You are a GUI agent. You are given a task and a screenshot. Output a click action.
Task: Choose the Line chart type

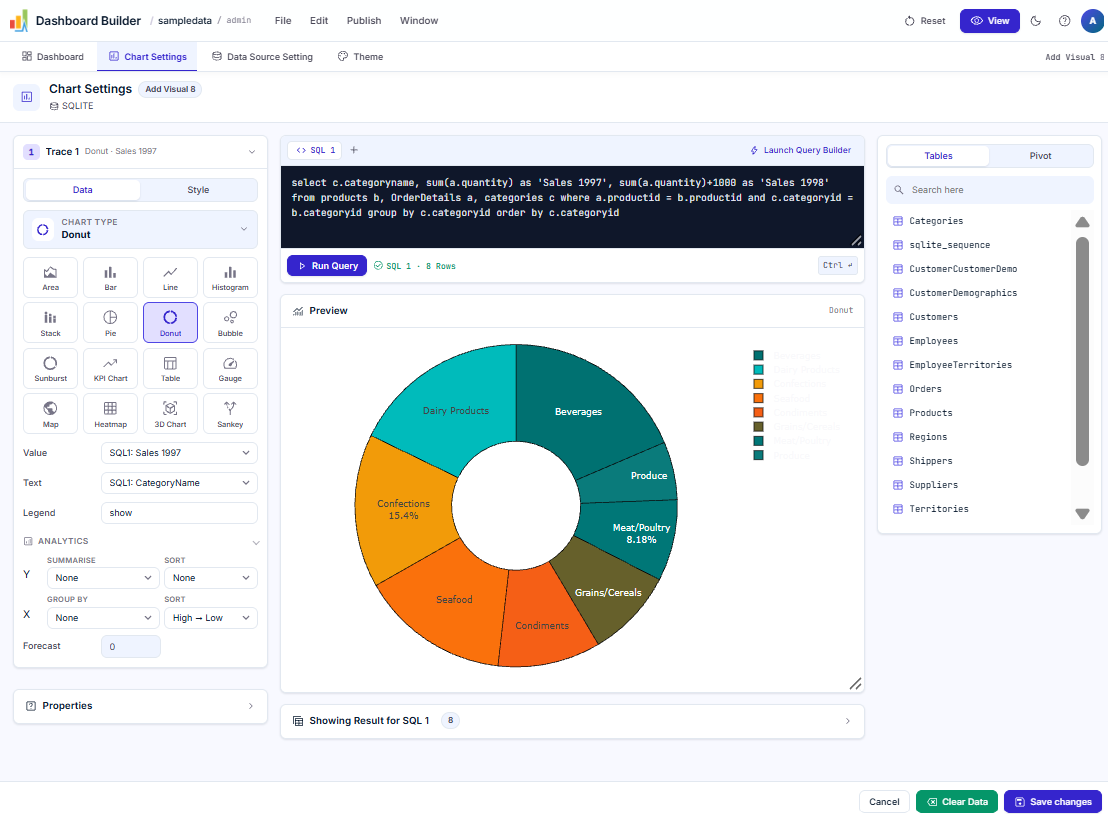[170, 278]
